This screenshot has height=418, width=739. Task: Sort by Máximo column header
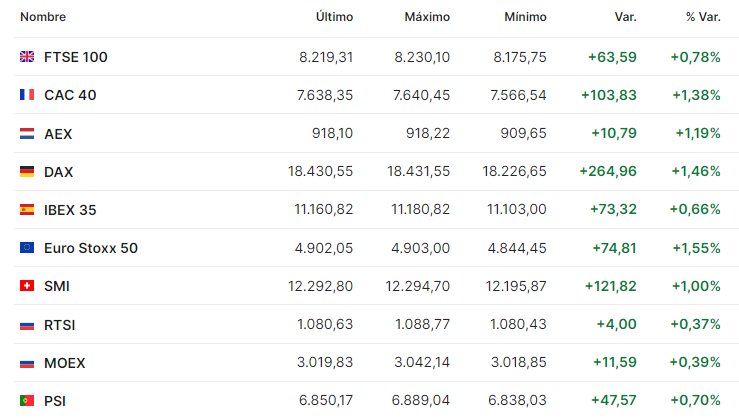click(x=427, y=17)
